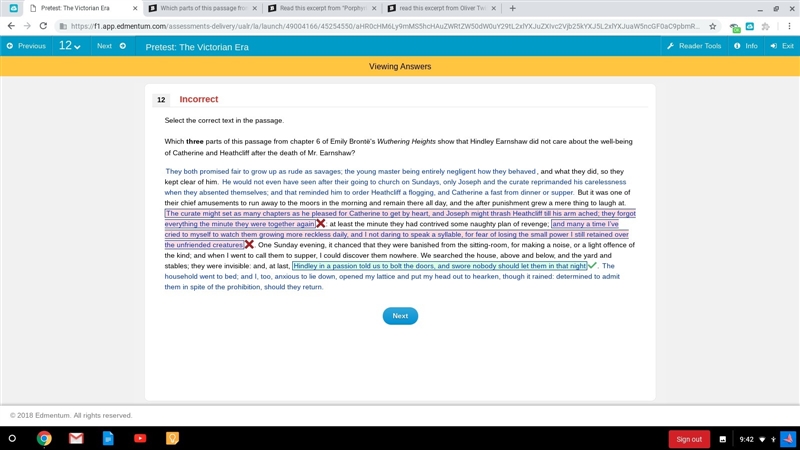
Task: Close the 'Which parts of this passage' tab
Action: (255, 8)
